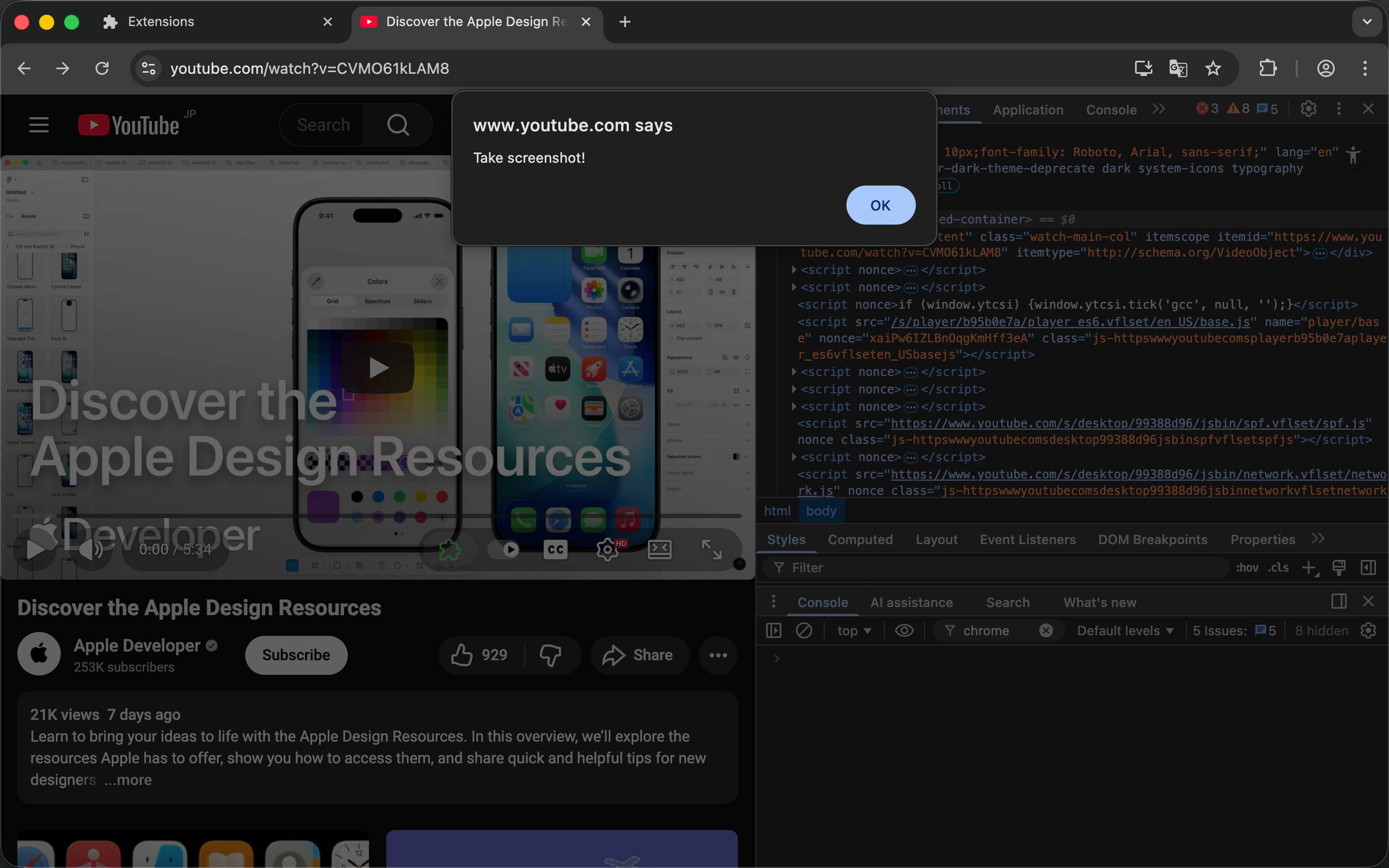Expand more DevTools tabs chevron
Viewport: 1389px width, 868px height.
[x=1158, y=109]
